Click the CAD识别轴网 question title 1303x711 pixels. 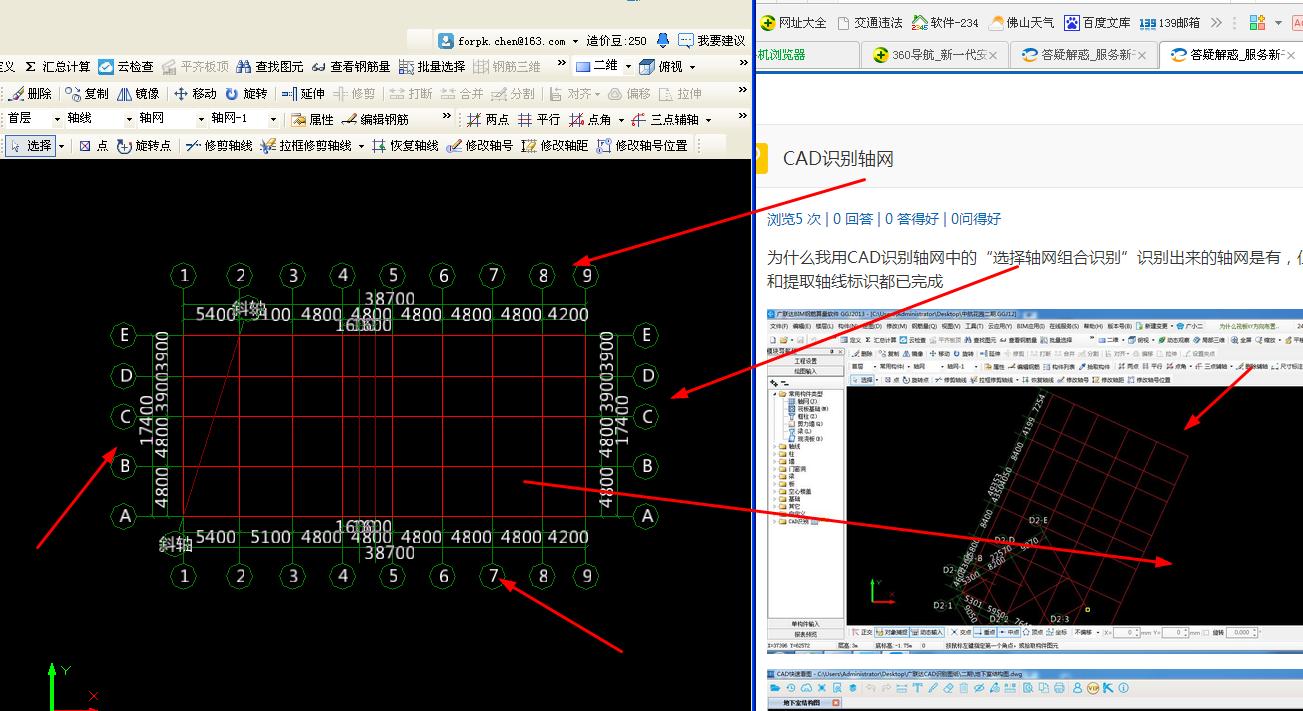point(838,158)
